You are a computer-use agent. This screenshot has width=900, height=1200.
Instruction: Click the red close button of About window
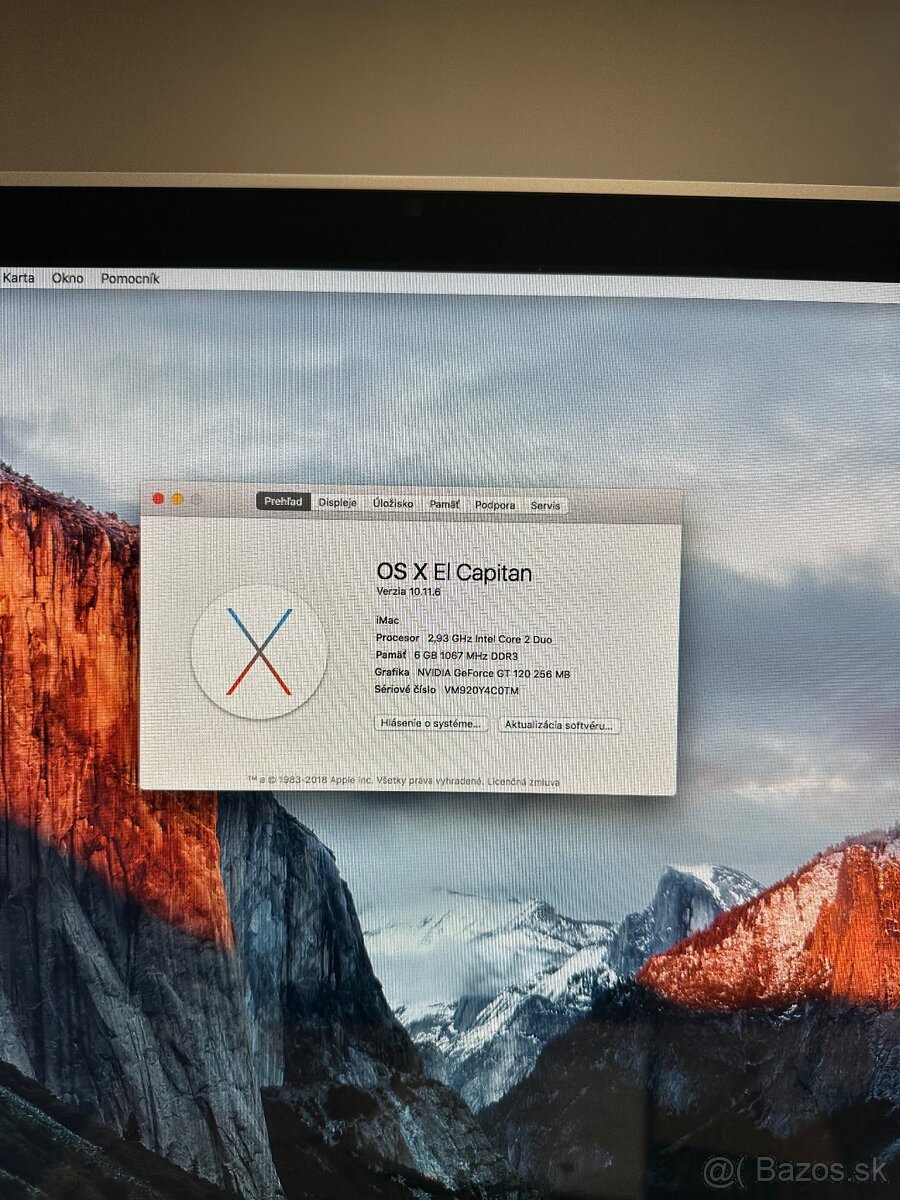click(159, 499)
